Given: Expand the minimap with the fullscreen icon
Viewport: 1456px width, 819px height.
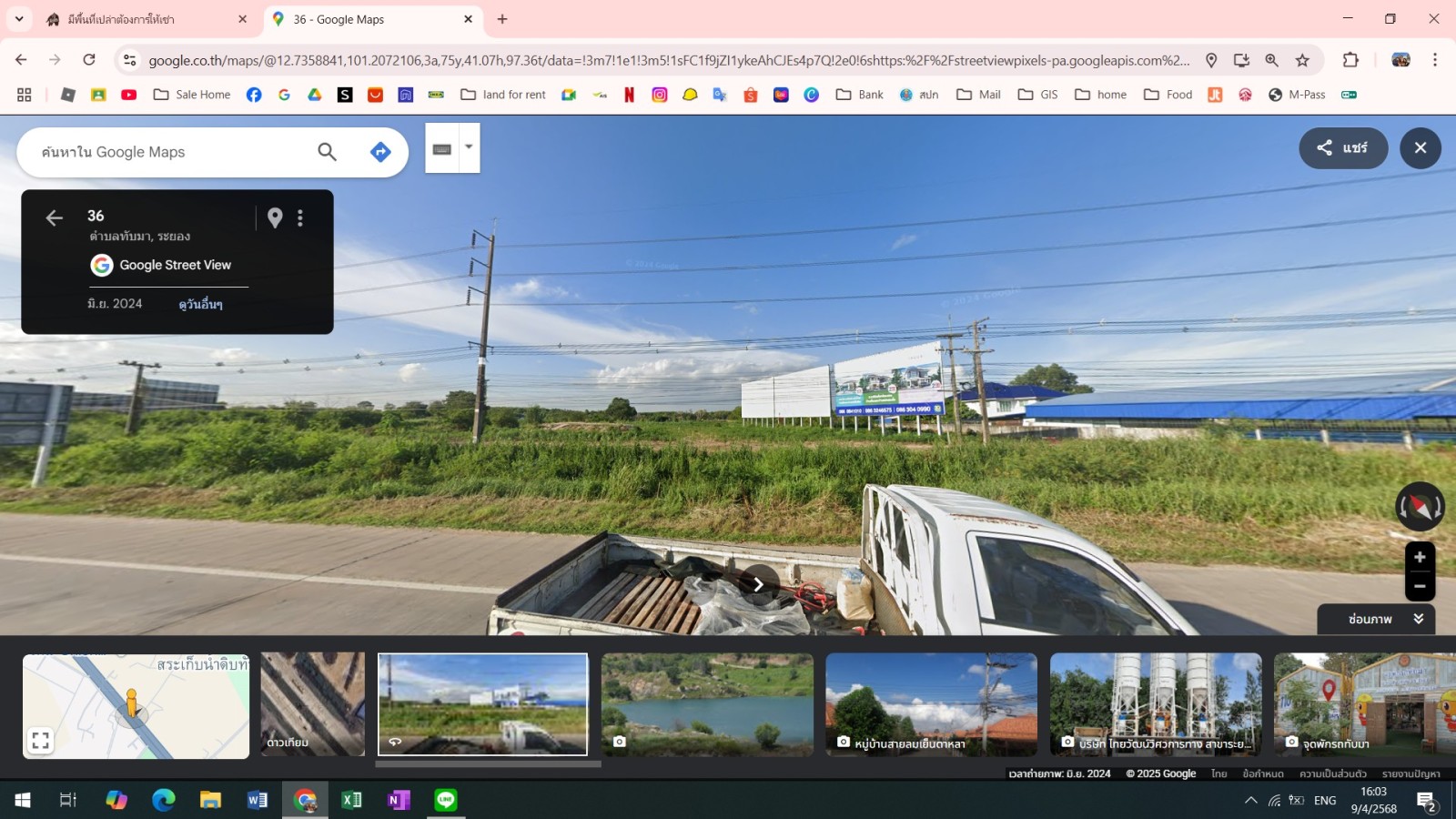Looking at the screenshot, I should pos(40,740).
